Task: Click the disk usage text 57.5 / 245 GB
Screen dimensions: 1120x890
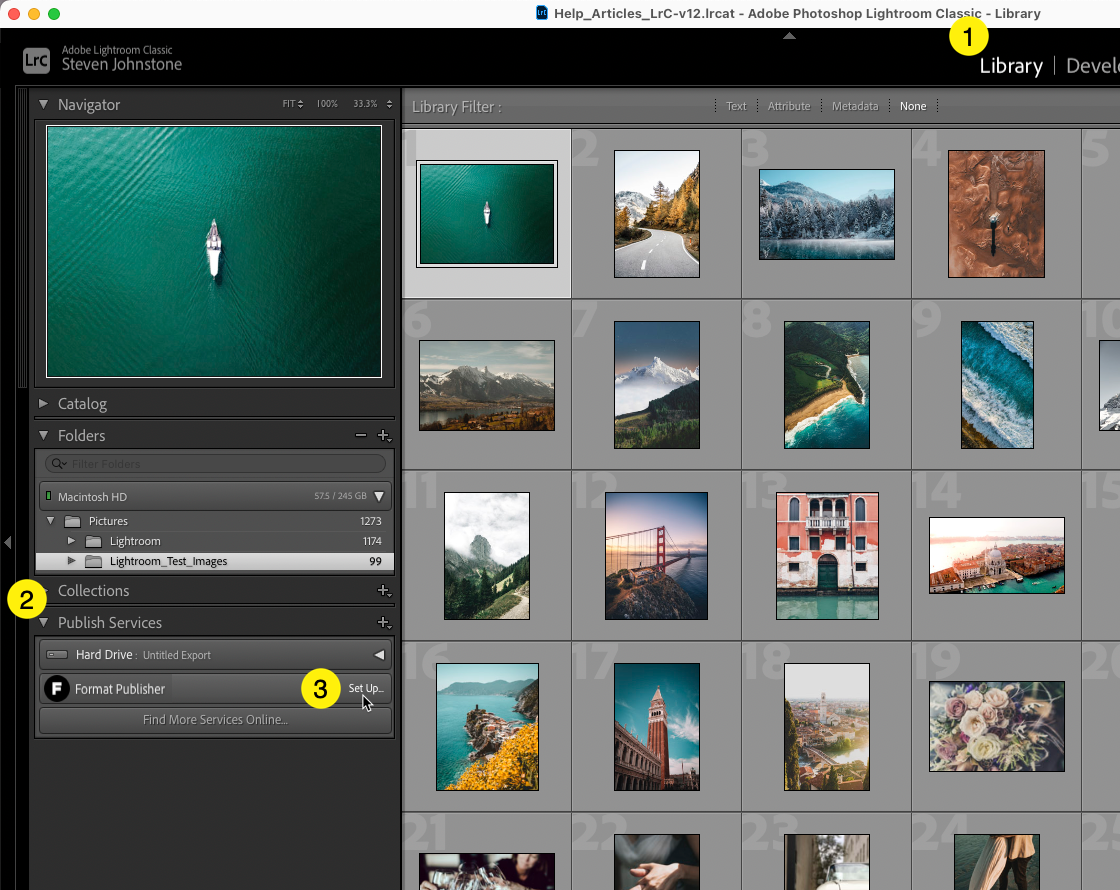Action: point(340,496)
